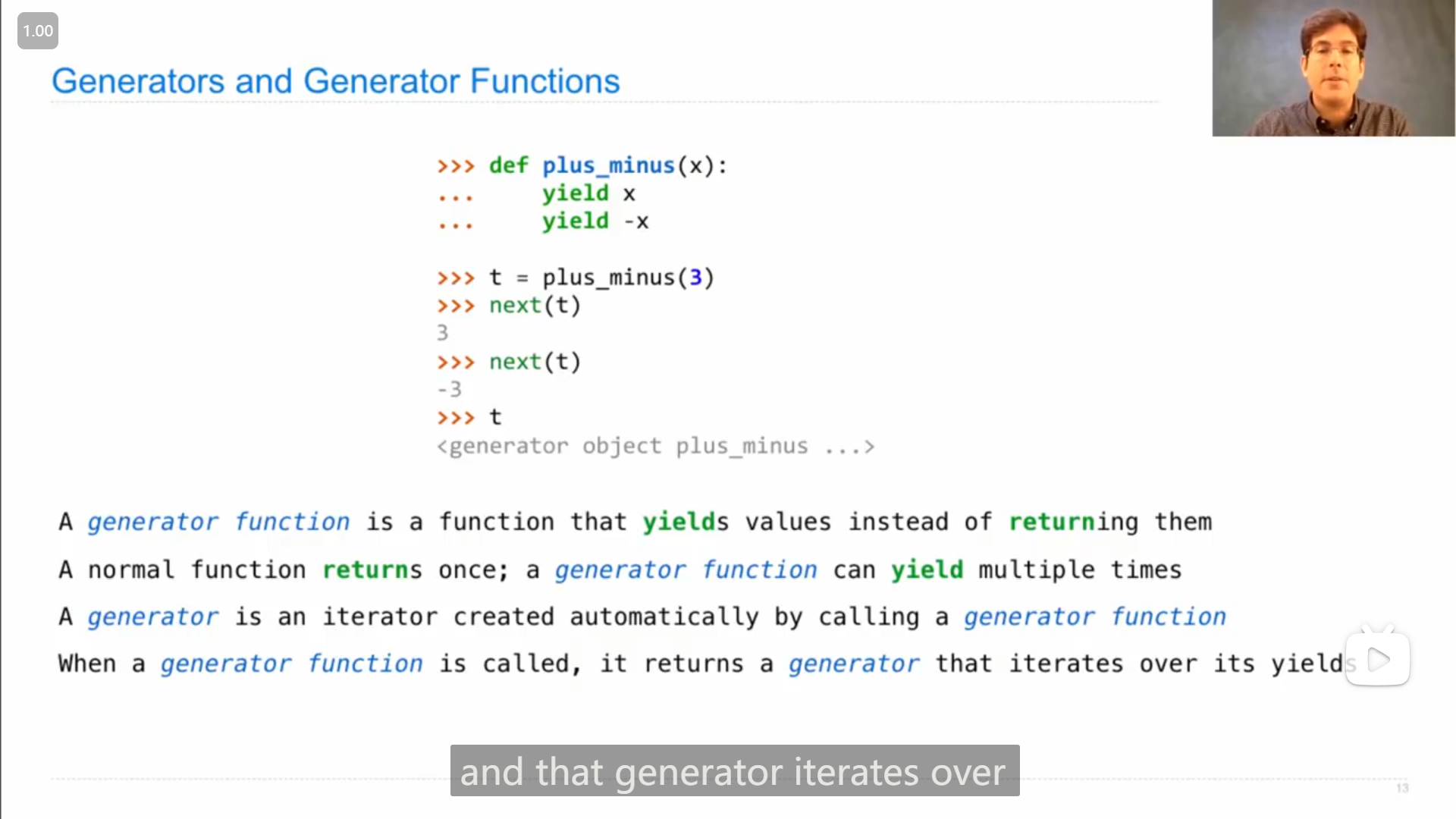Click the generator object output text
1456x819 pixels.
[656, 446]
